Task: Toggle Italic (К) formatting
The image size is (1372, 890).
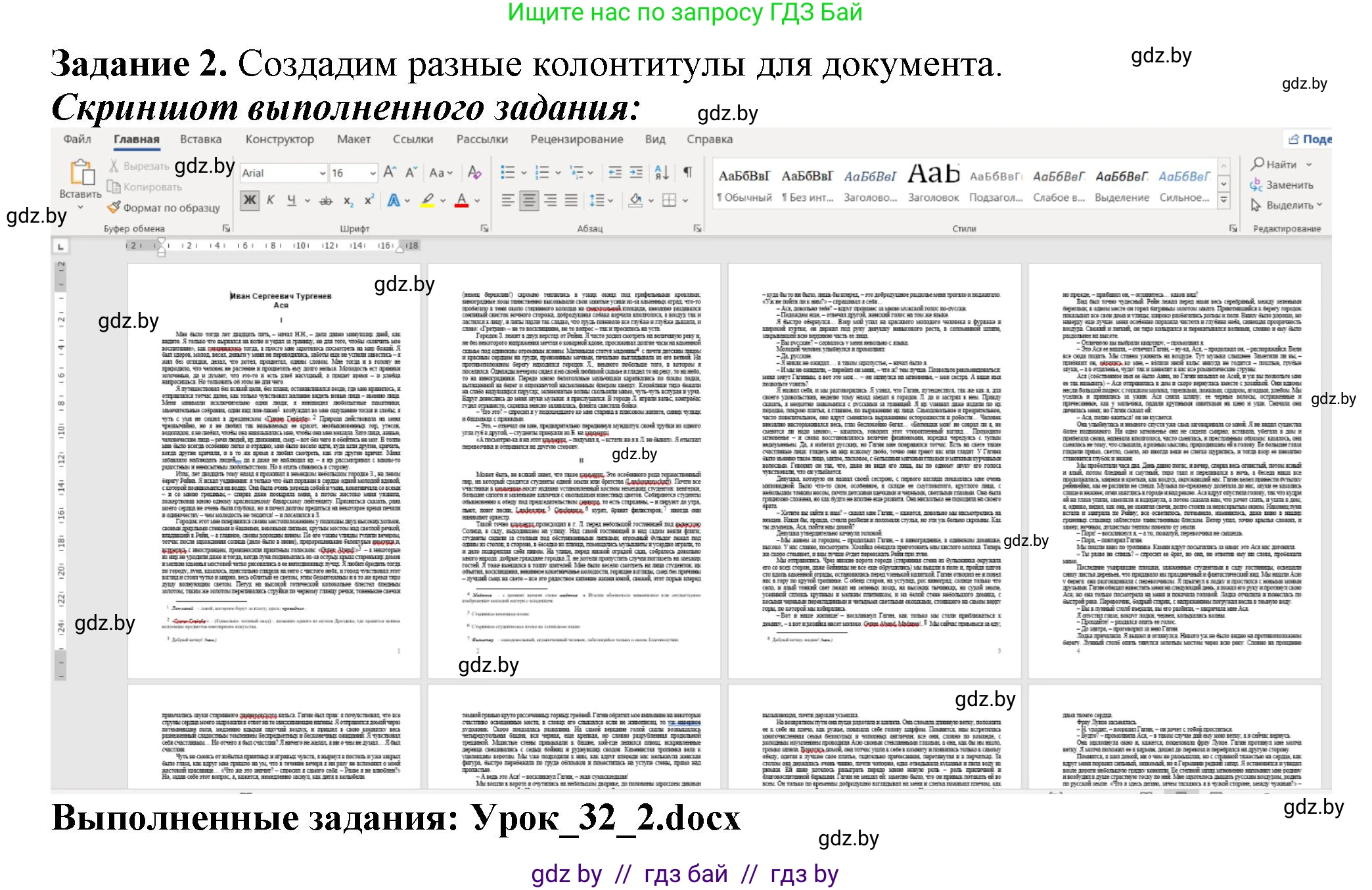Action: click(x=270, y=200)
